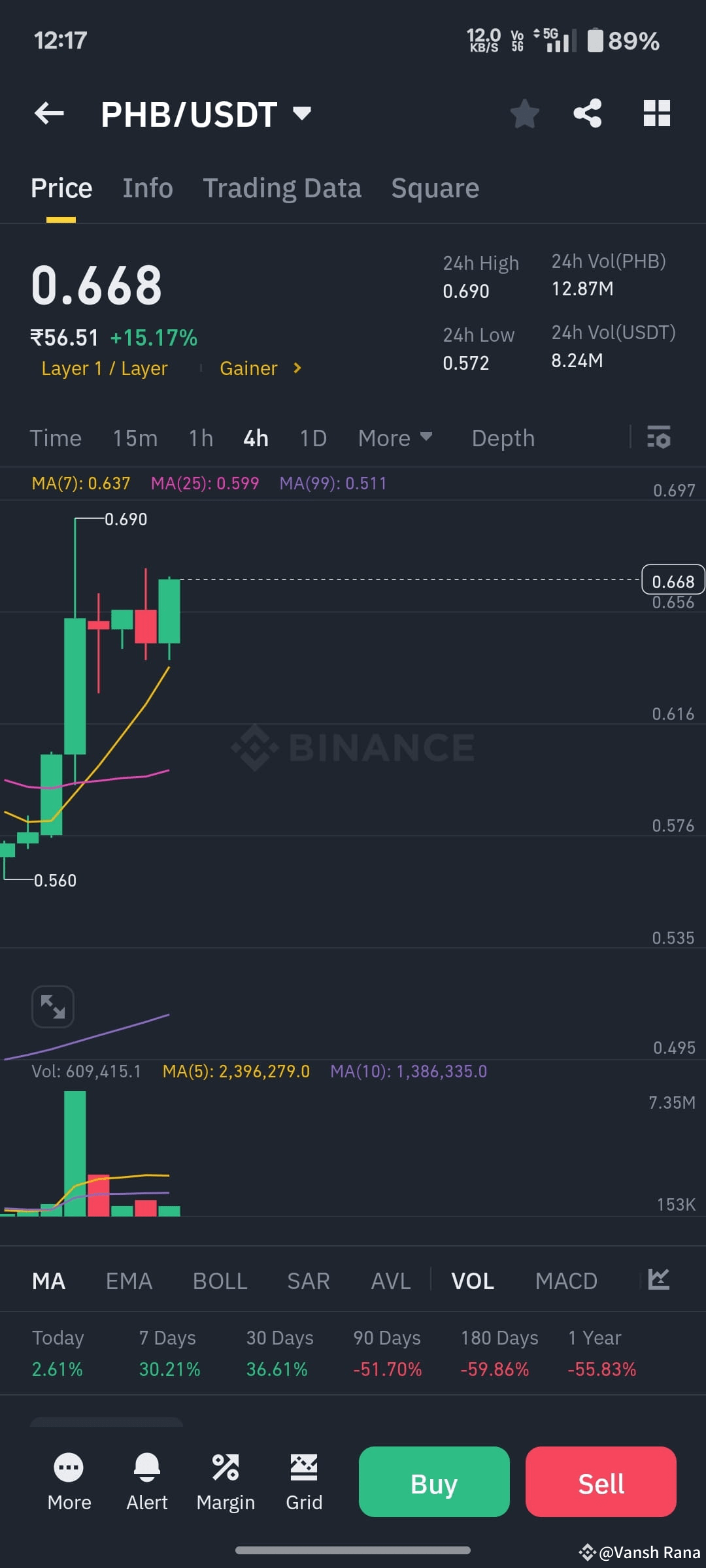Open Grid trading icon at bottom

pos(303,1482)
